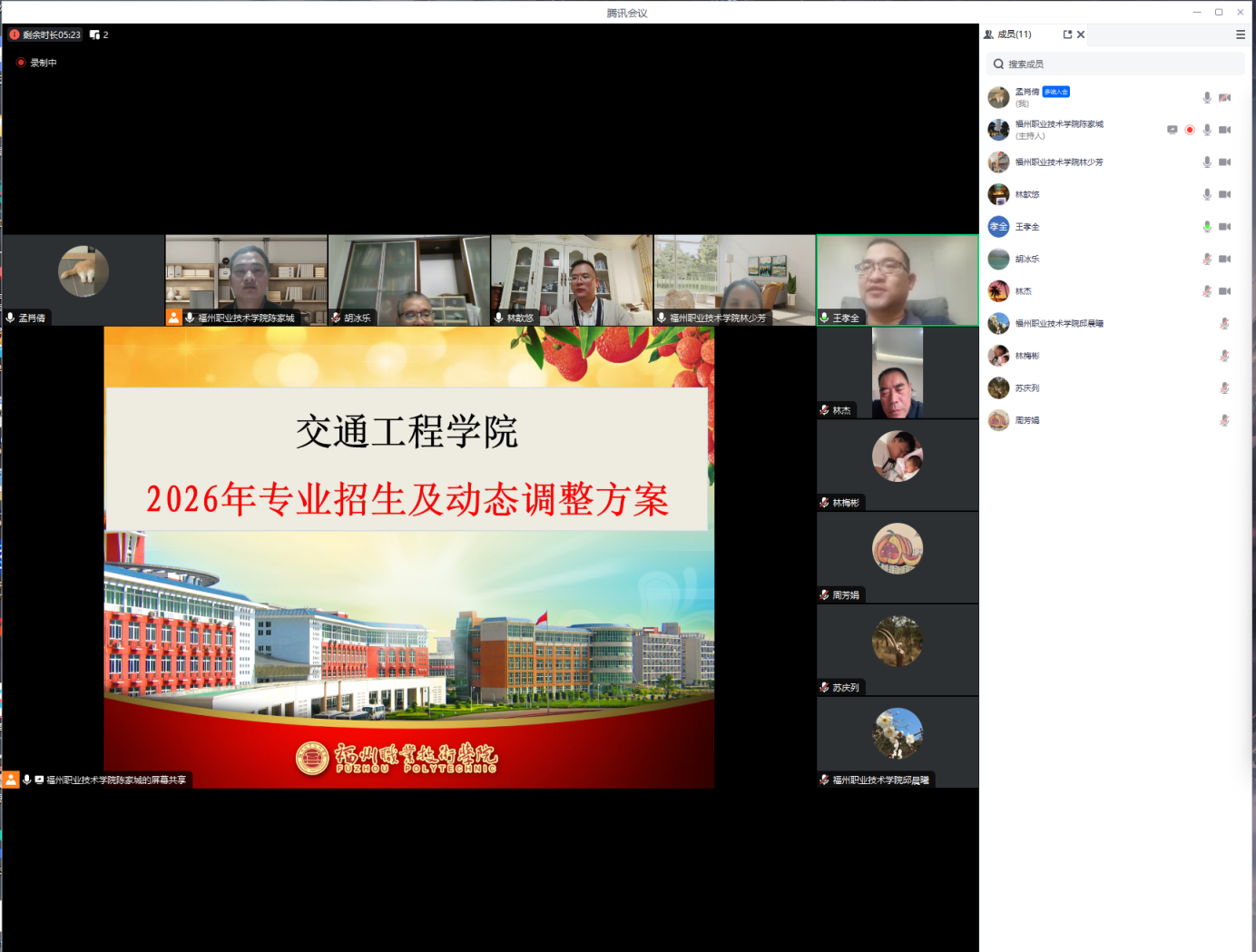Click the red recording icon in host row
The height and width of the screenshot is (952, 1256).
click(1190, 130)
